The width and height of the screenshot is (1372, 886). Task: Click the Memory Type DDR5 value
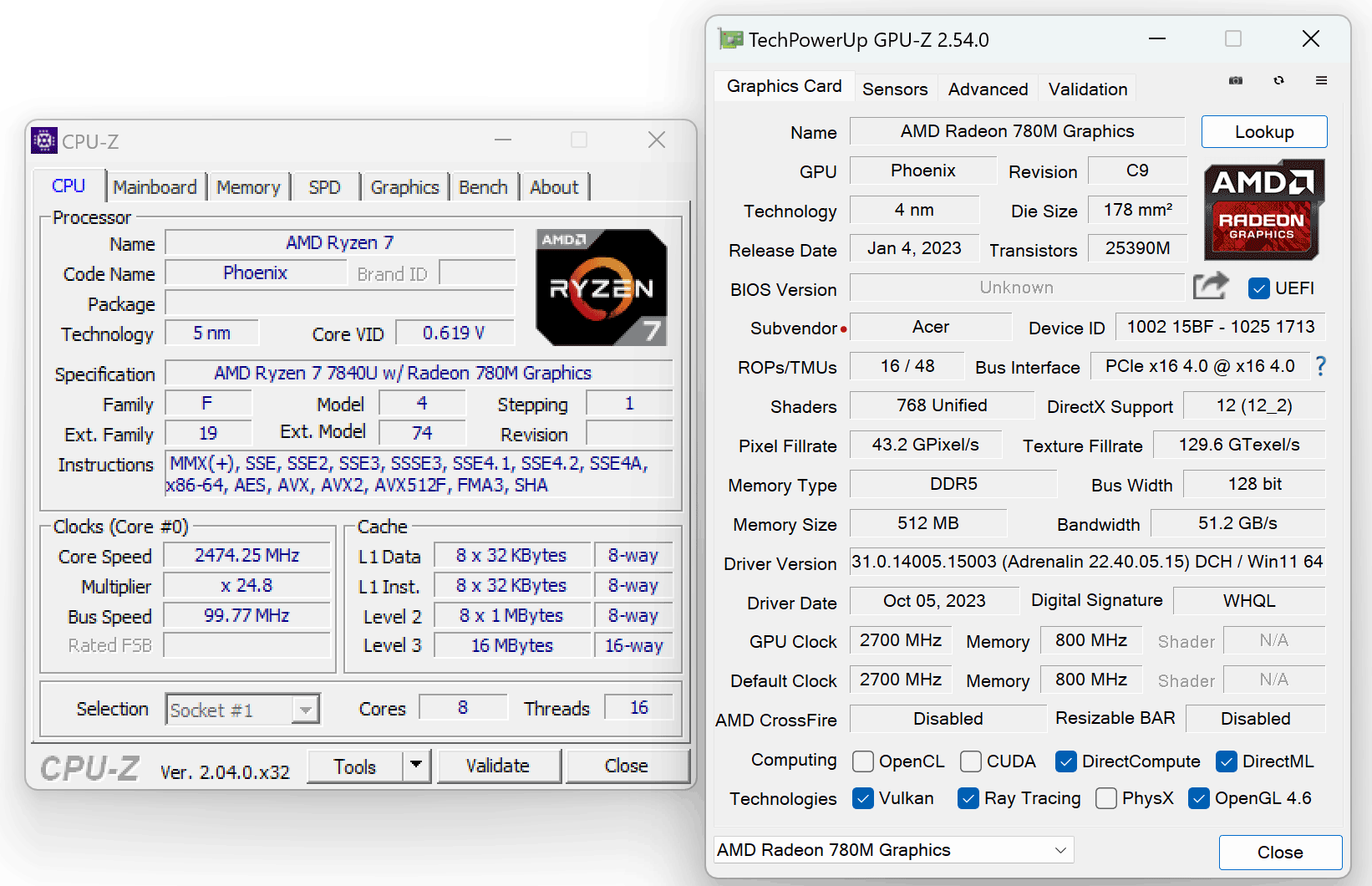click(x=953, y=484)
